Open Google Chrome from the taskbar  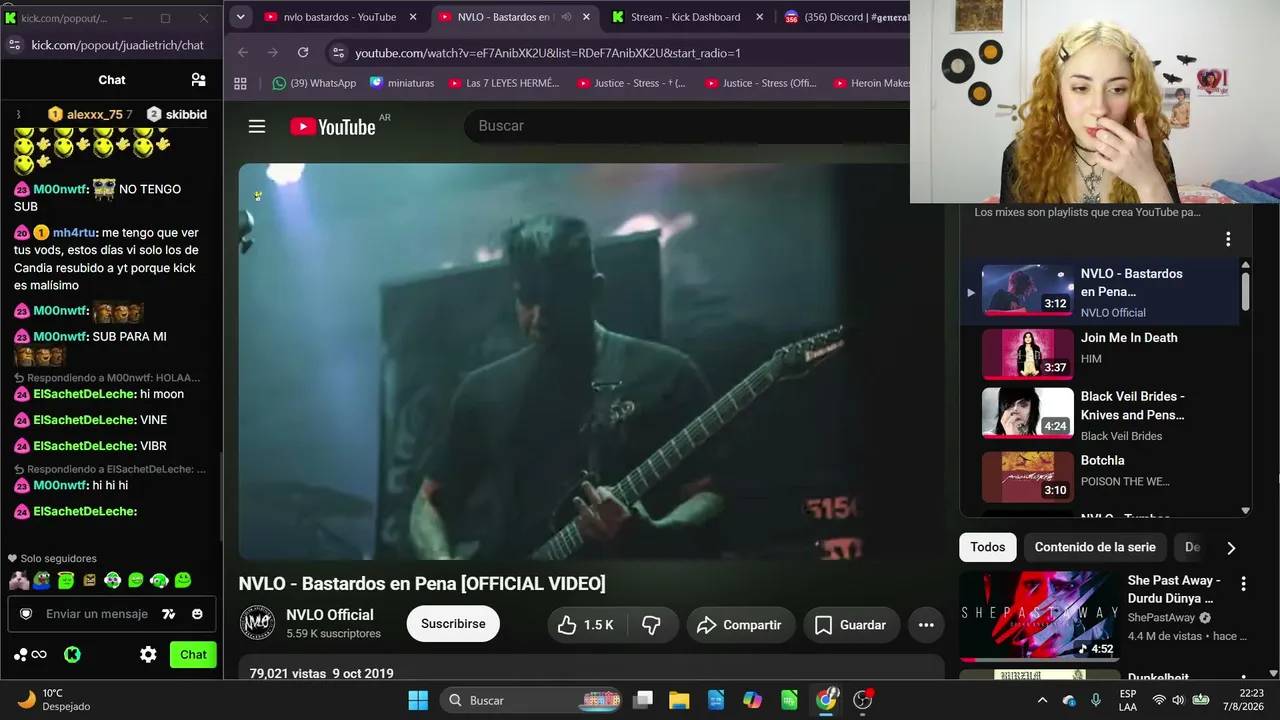tap(826, 700)
